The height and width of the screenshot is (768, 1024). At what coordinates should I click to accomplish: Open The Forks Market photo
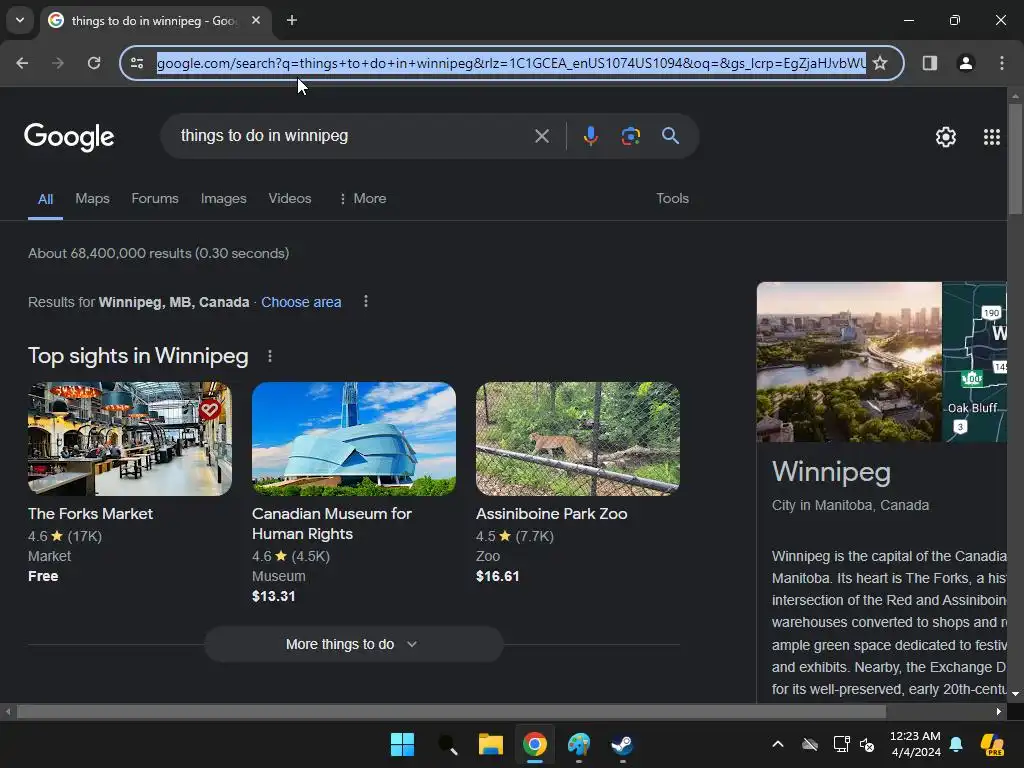click(130, 439)
